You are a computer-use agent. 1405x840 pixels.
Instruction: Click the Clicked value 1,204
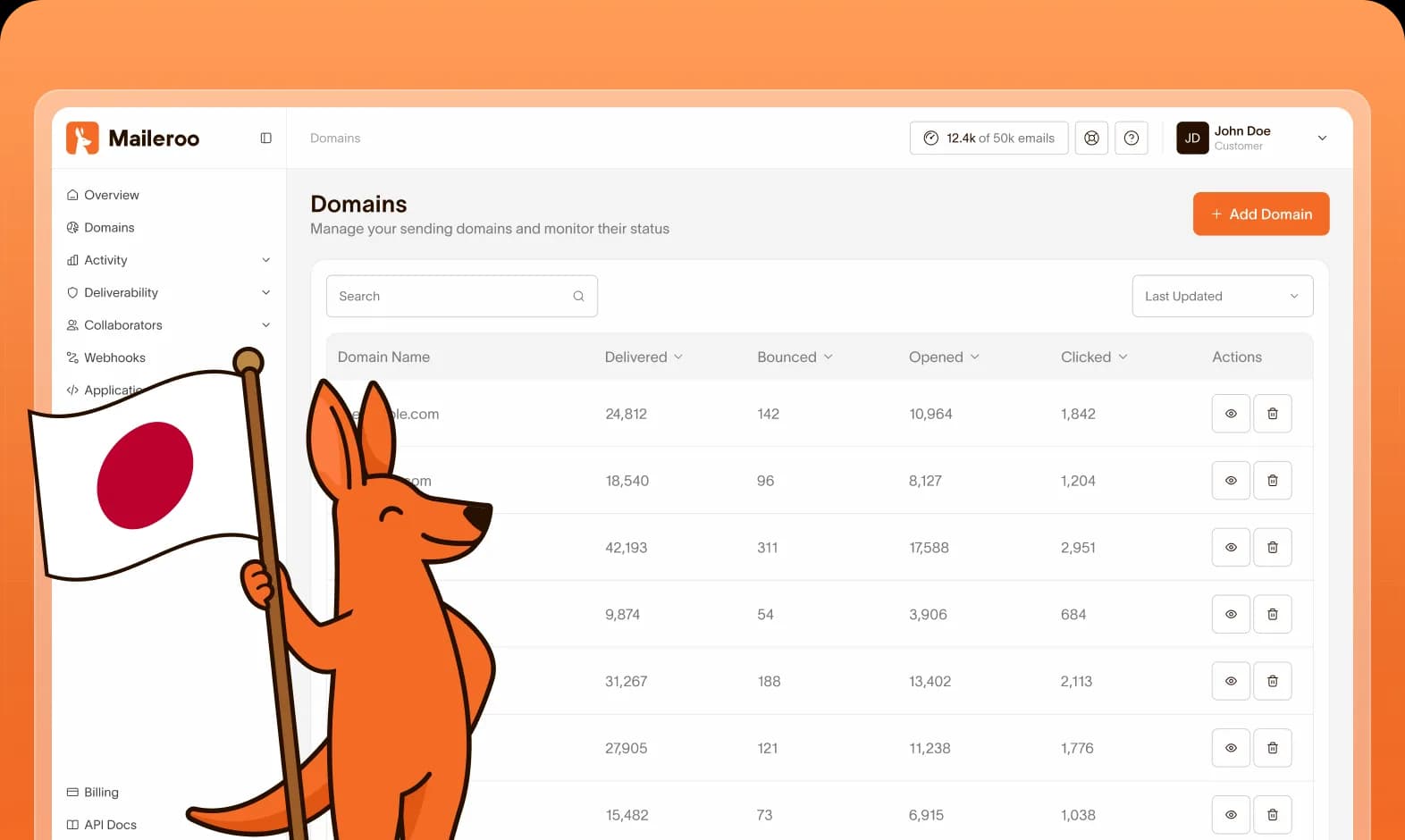pos(1078,481)
